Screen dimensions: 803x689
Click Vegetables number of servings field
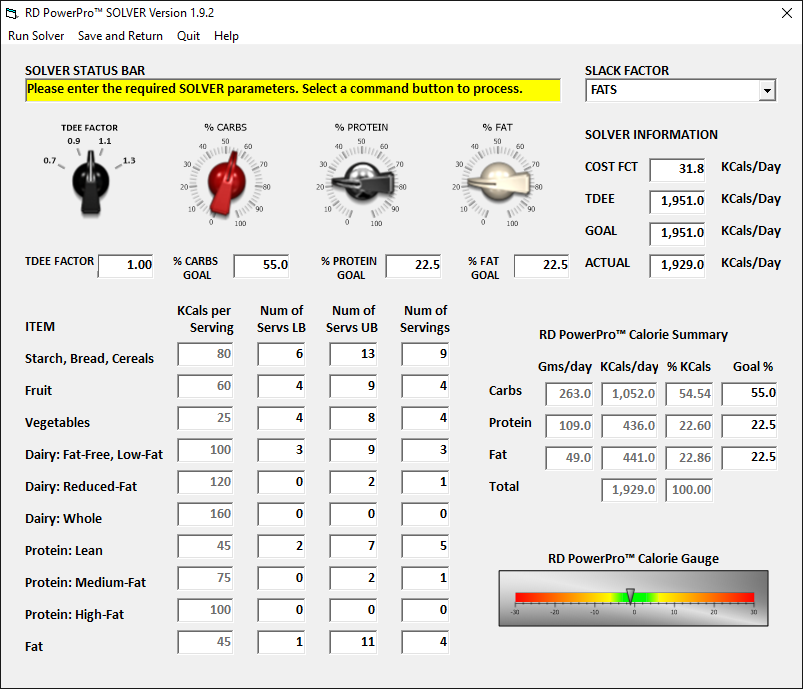[425, 419]
